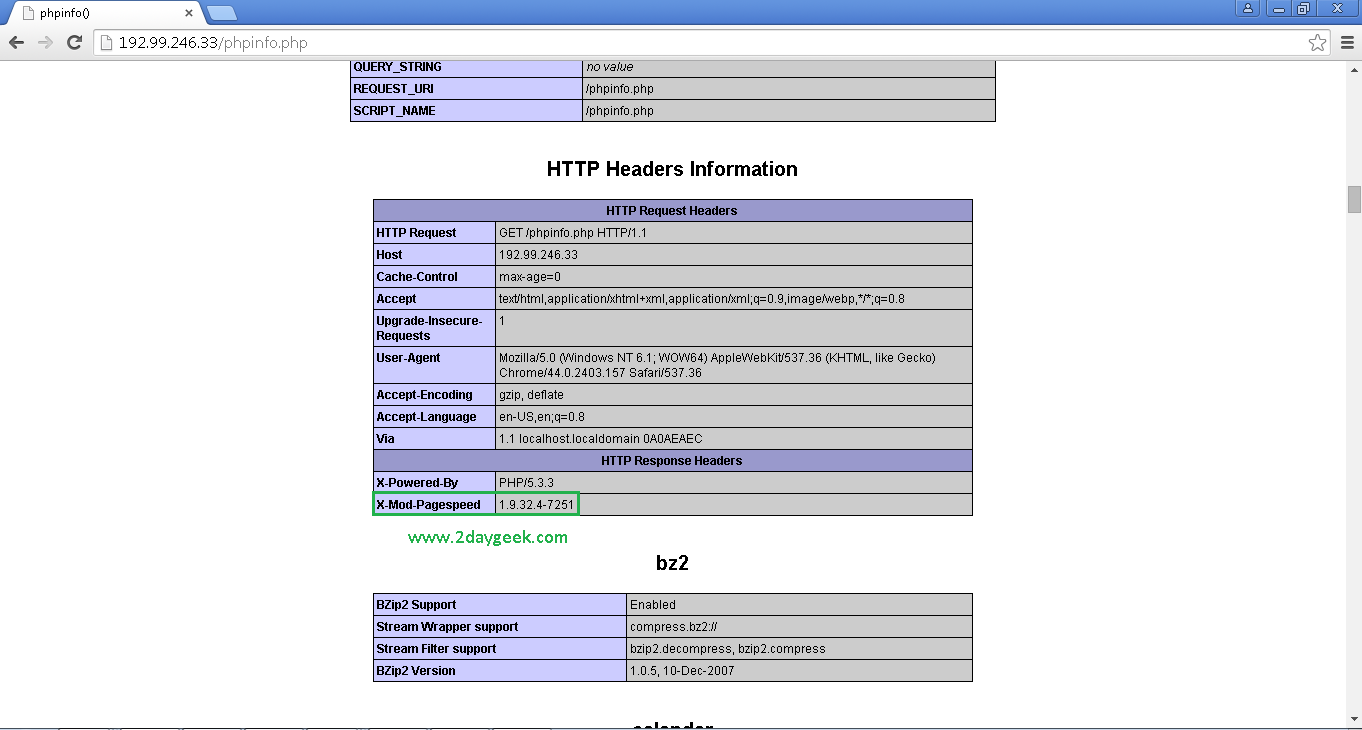Viewport: 1362px width, 730px height.
Task: Click the Stream Wrapper support label
Action: click(x=447, y=627)
